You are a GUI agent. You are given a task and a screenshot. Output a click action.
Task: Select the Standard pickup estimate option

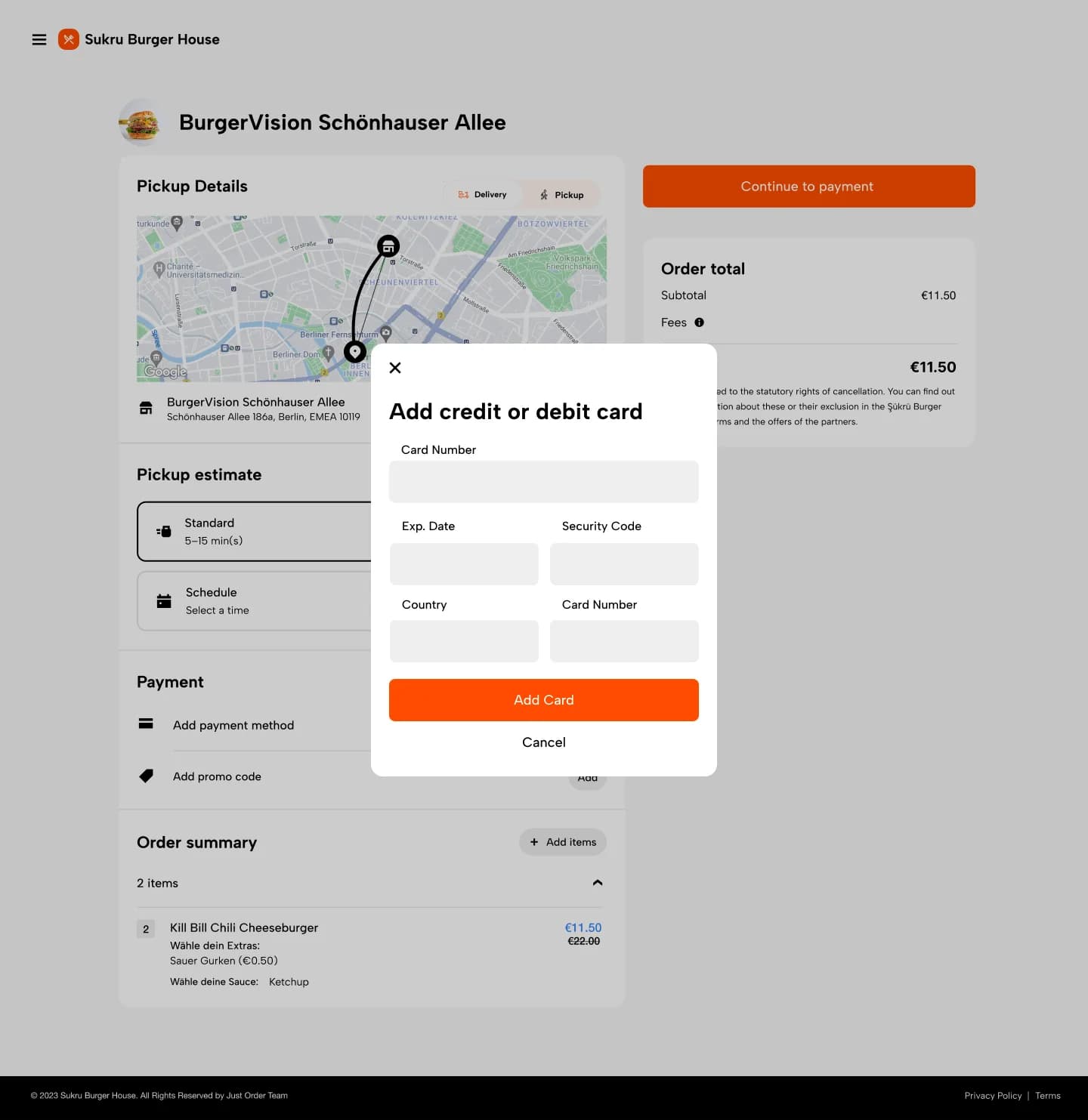255,532
